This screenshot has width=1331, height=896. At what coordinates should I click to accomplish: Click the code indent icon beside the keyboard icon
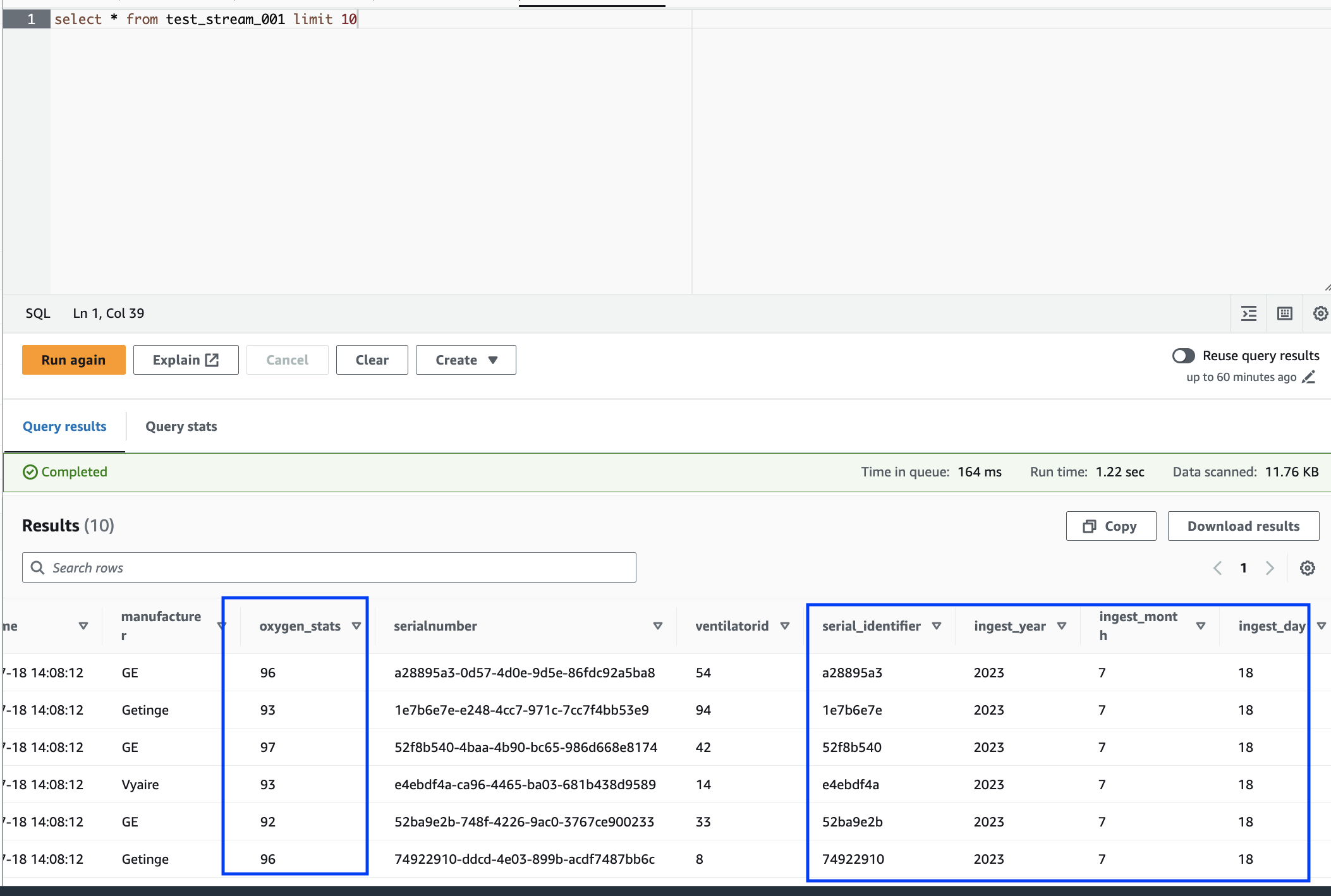[1249, 313]
